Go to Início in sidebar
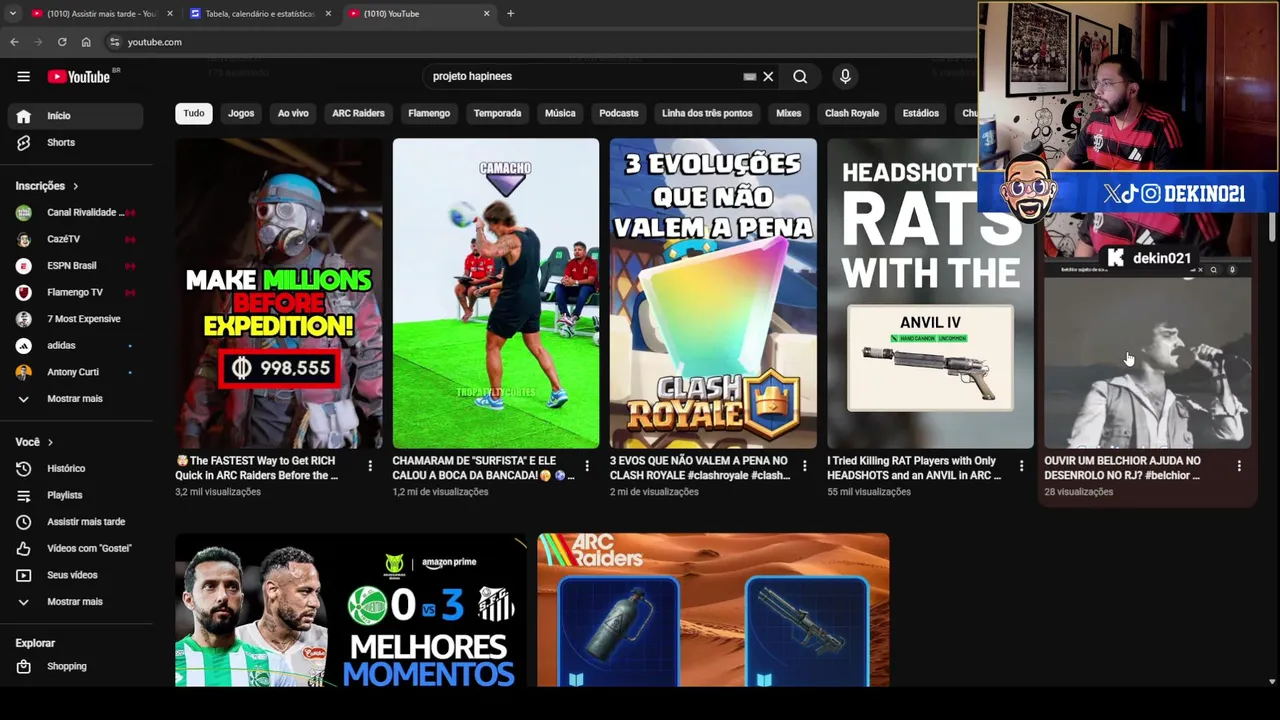The width and height of the screenshot is (1280, 720). pyautogui.click(x=76, y=116)
